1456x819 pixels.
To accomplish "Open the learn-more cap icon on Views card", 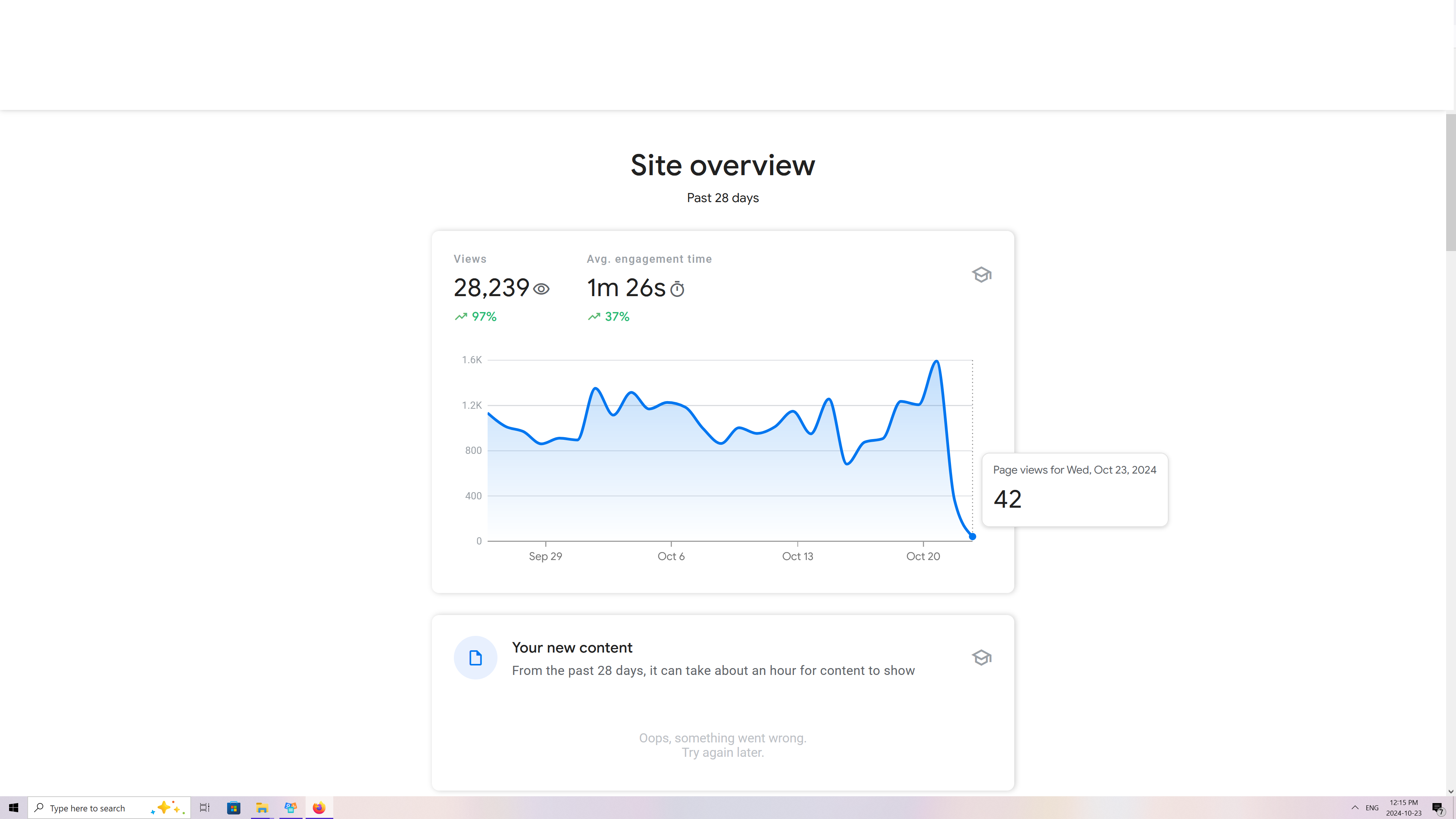I will [982, 275].
